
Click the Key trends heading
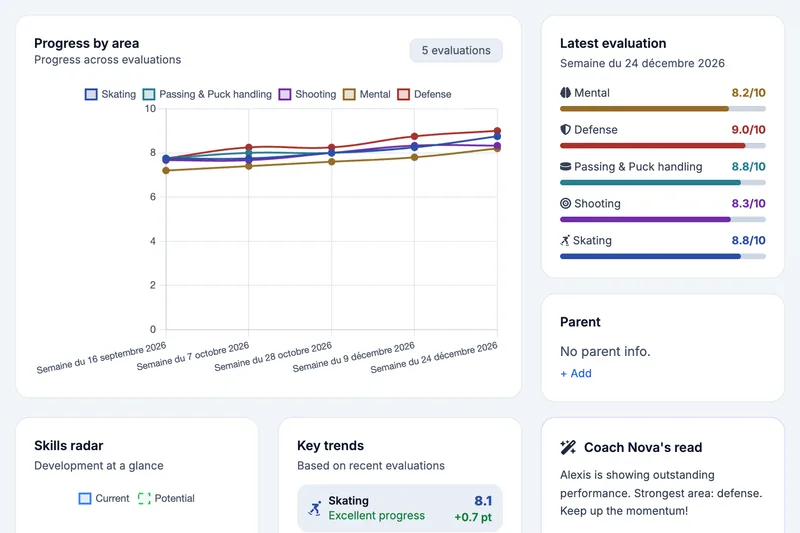click(x=331, y=446)
